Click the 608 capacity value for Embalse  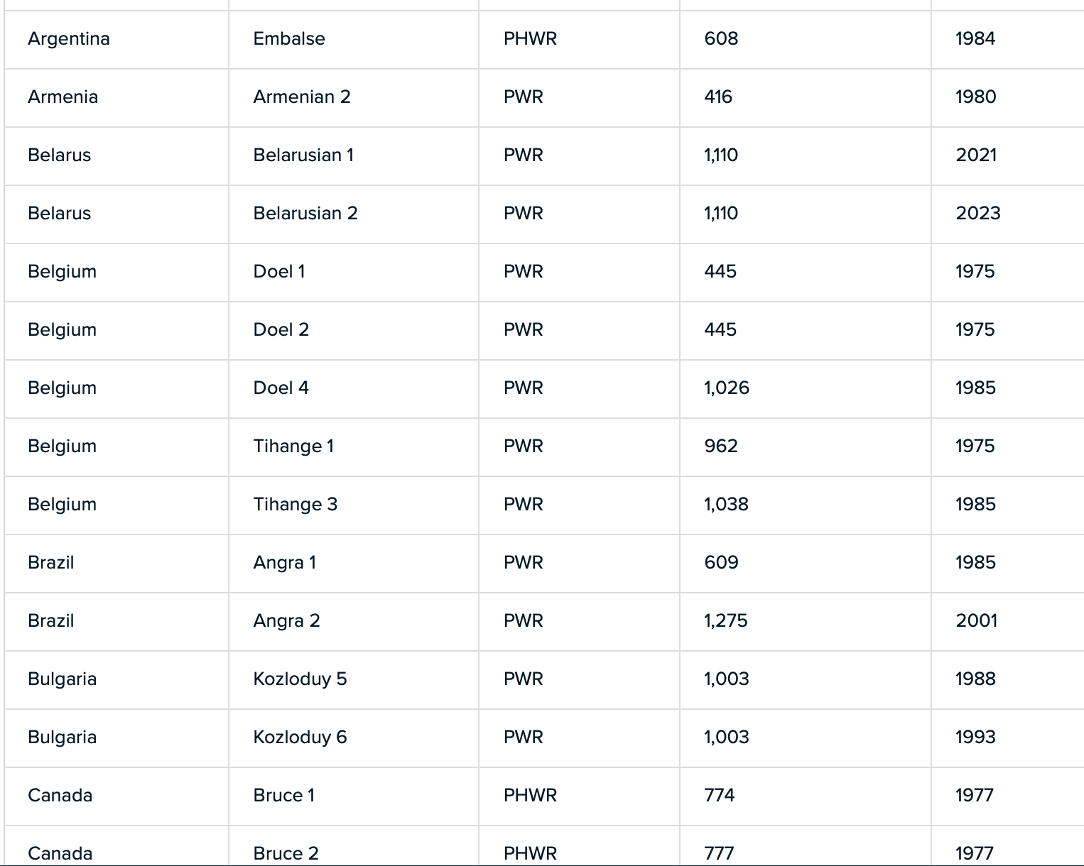[721, 39]
